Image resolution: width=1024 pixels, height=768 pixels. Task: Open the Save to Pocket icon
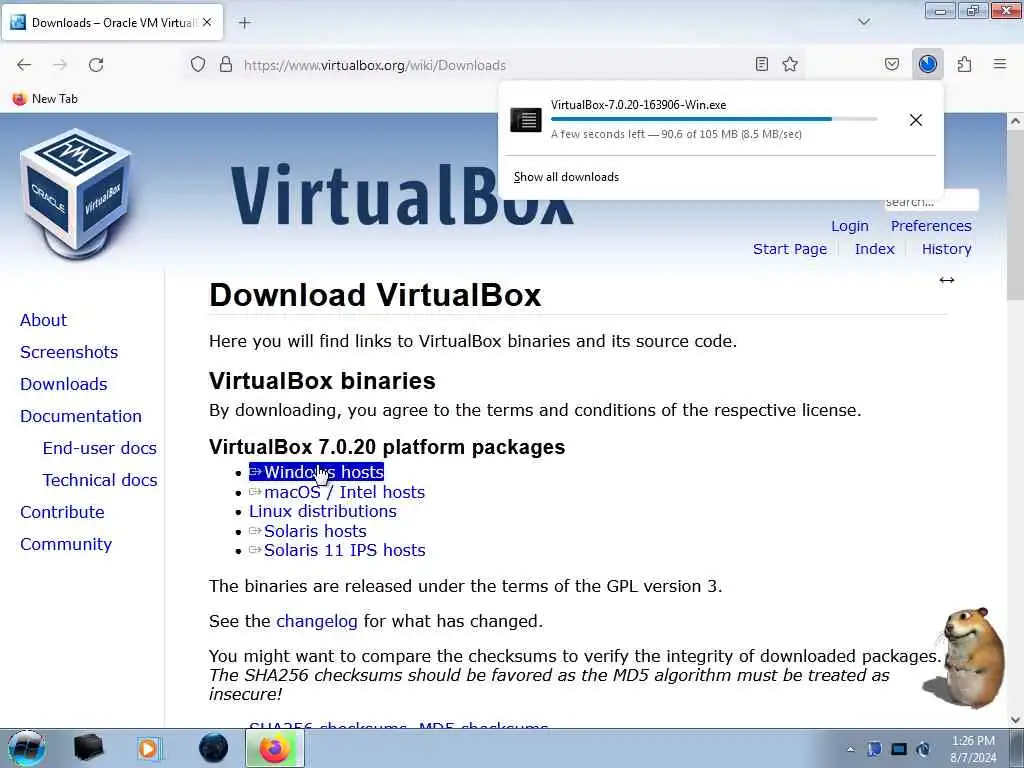[x=892, y=64]
